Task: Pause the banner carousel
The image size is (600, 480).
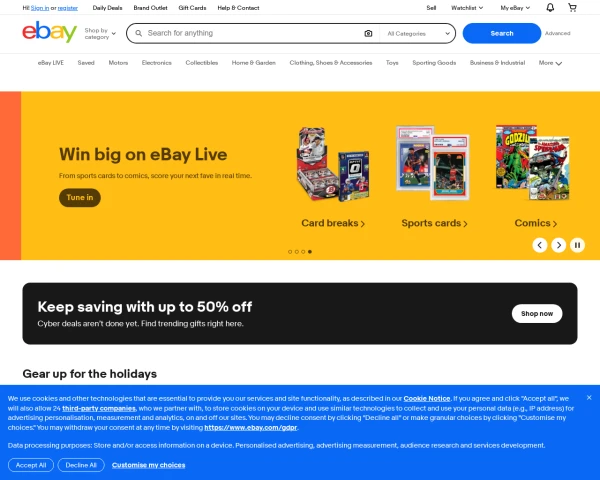Action: (x=577, y=245)
